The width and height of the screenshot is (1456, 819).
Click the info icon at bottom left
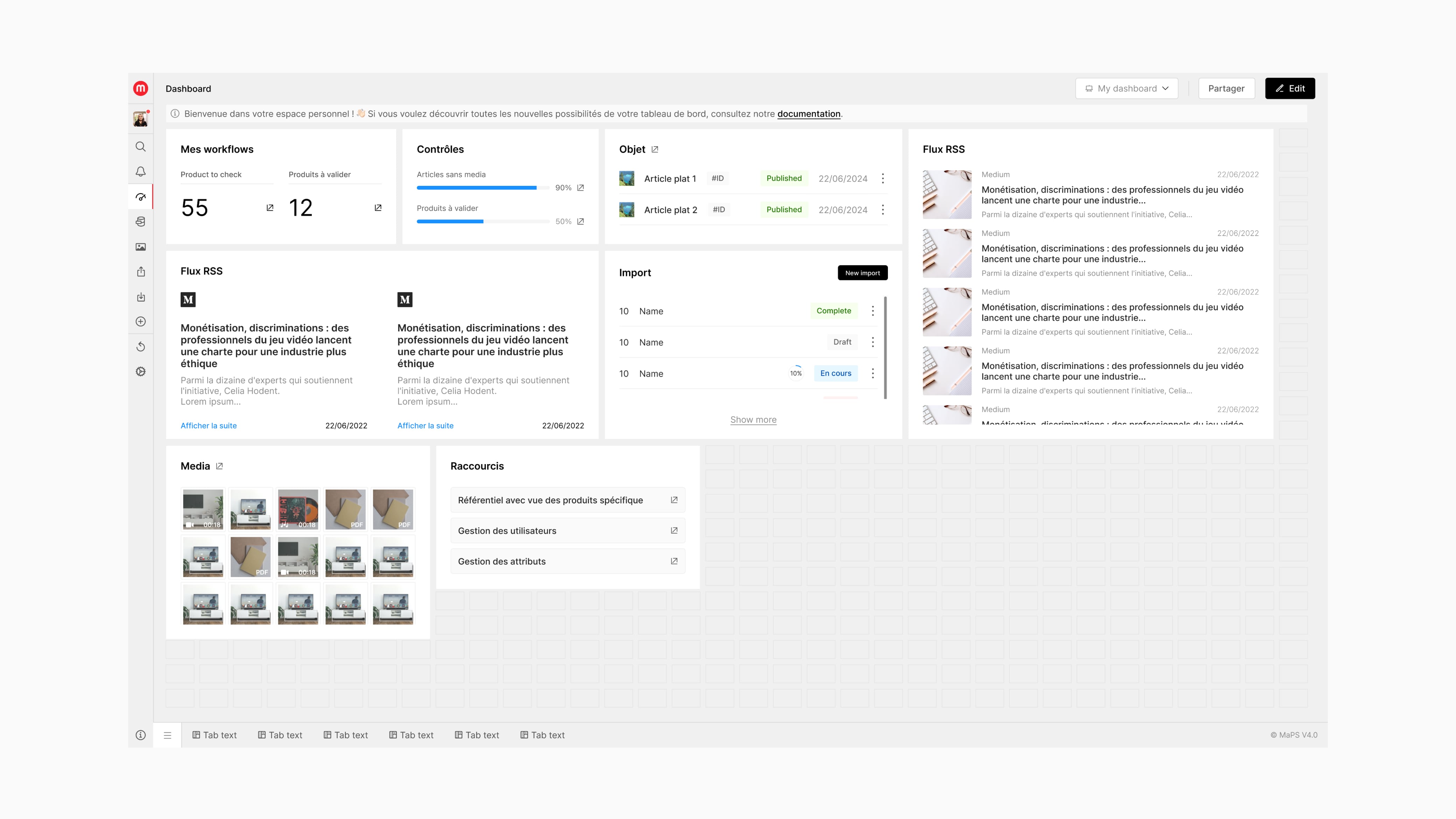141,735
